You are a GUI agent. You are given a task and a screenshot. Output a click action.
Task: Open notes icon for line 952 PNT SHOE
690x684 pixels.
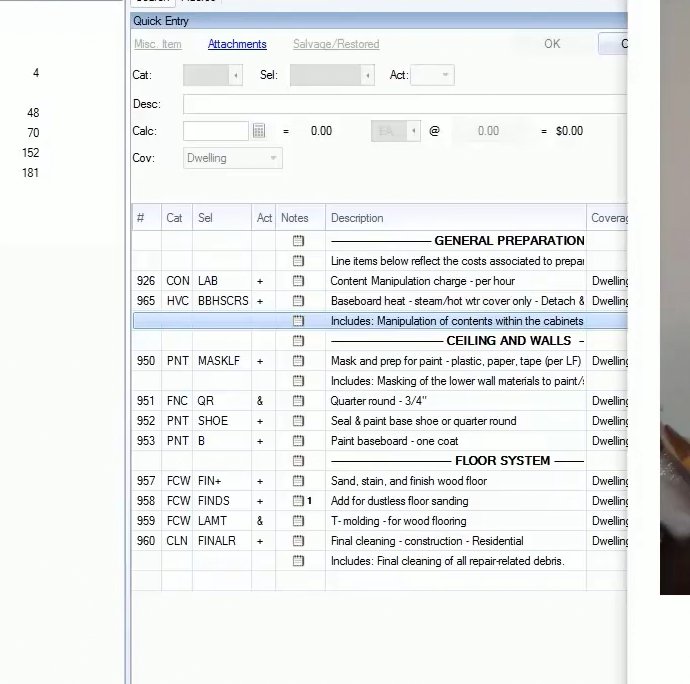tap(298, 421)
